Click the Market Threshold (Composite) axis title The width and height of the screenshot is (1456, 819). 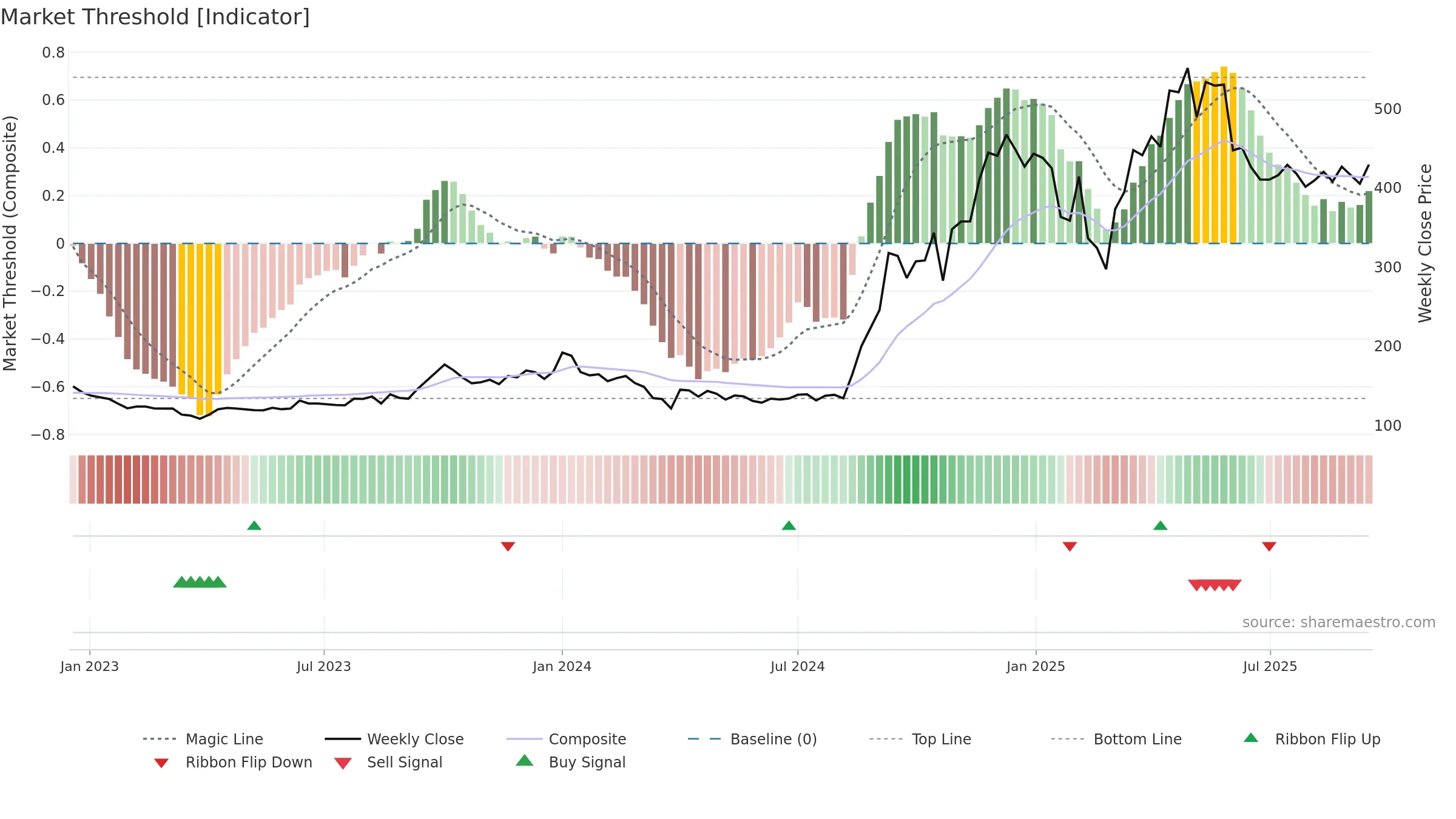[x=10, y=243]
